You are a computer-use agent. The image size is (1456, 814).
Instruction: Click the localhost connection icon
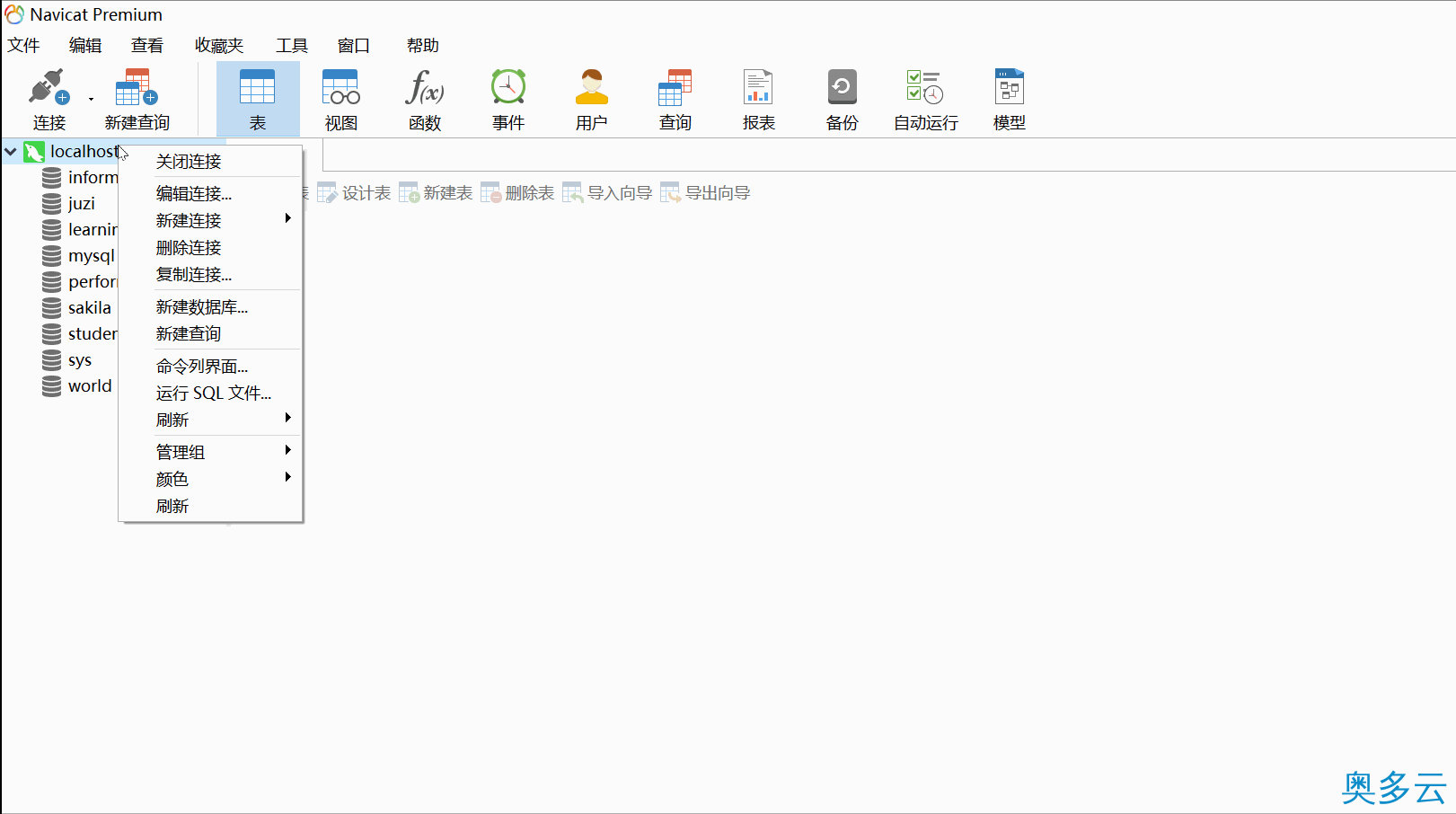pyautogui.click(x=34, y=152)
